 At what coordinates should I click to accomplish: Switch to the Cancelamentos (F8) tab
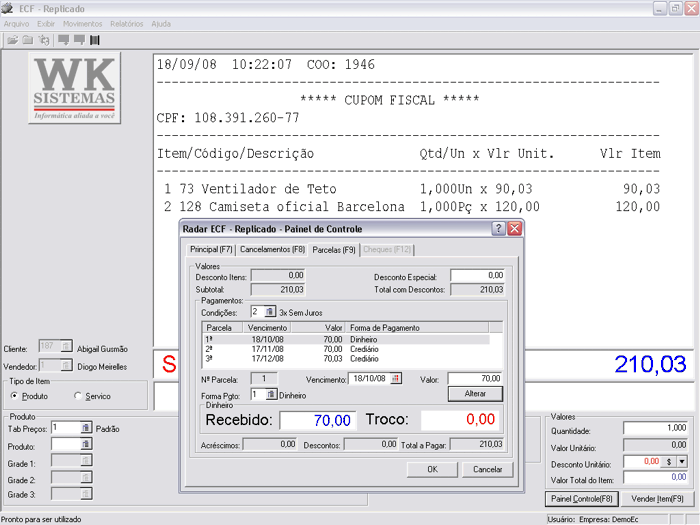(272, 249)
